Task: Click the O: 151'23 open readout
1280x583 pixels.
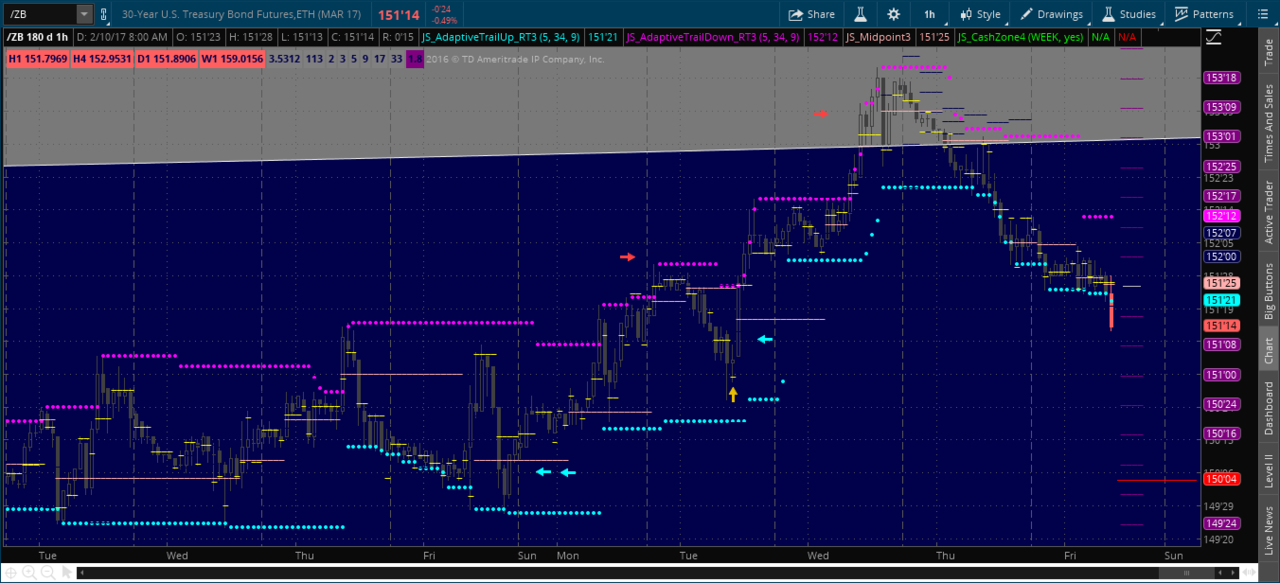Action: pyautogui.click(x=198, y=37)
